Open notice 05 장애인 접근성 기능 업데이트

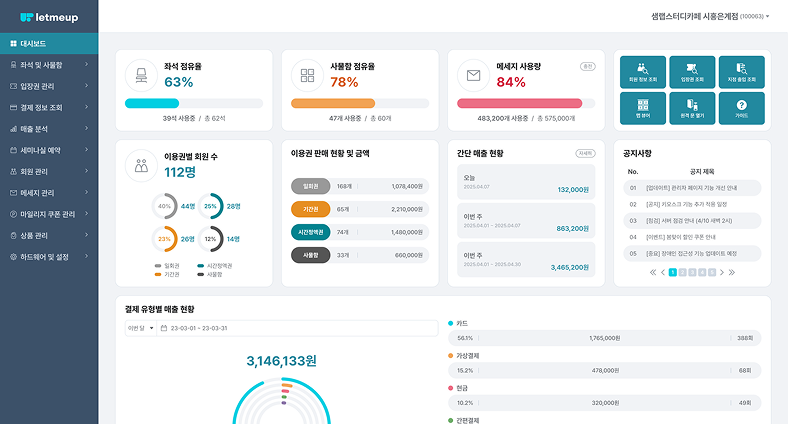[x=692, y=254]
